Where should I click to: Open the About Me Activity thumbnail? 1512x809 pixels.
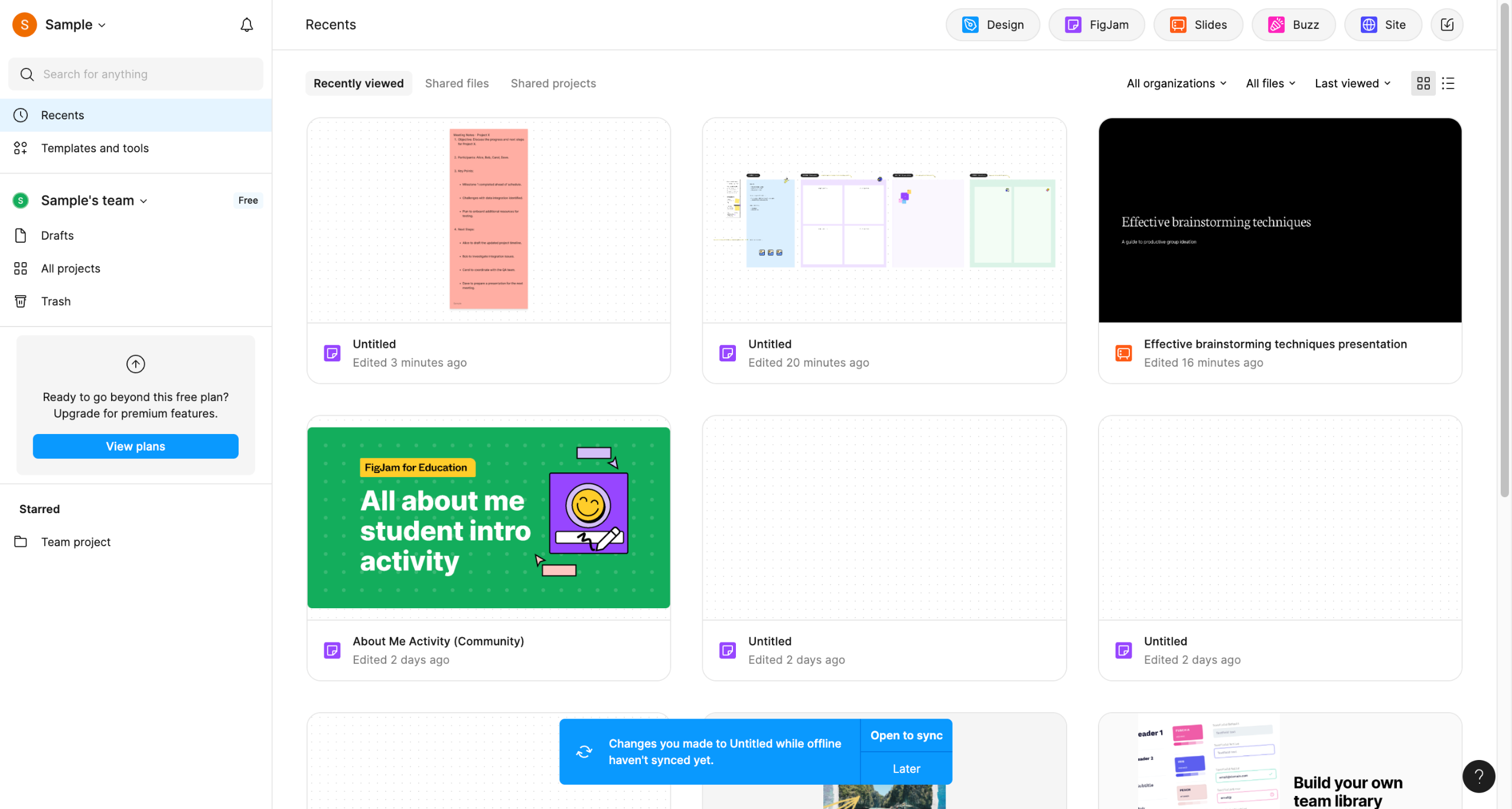488,517
